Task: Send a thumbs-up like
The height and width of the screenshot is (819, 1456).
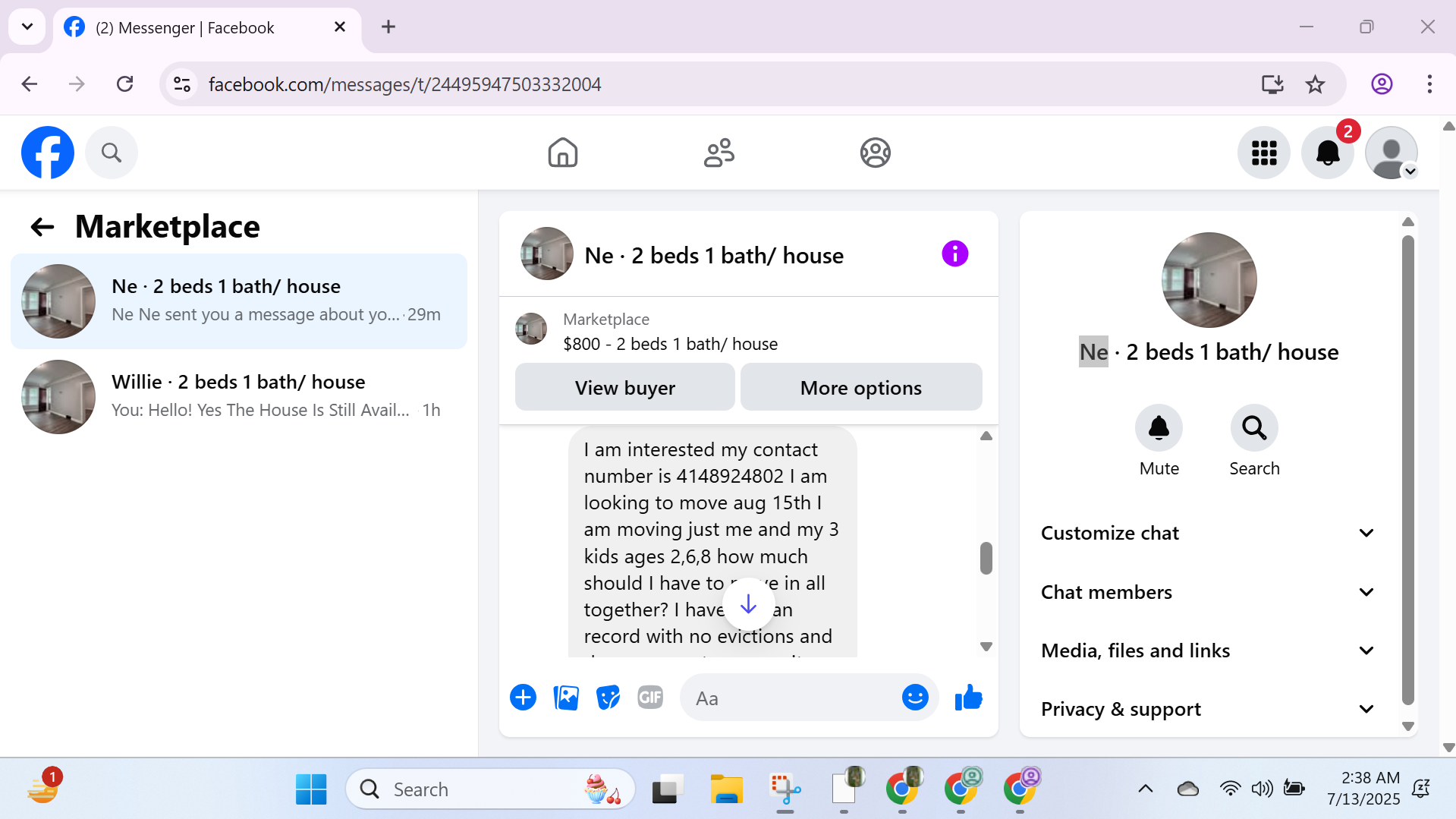Action: point(969,698)
